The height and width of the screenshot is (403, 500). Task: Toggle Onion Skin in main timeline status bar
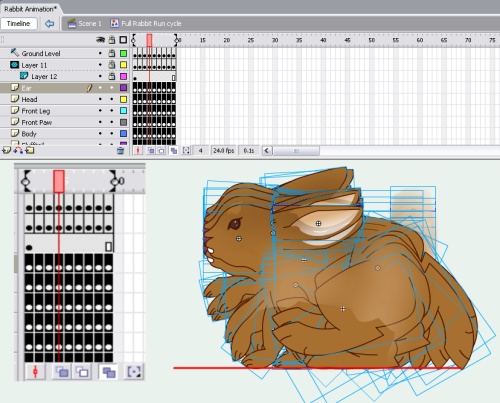click(x=151, y=151)
